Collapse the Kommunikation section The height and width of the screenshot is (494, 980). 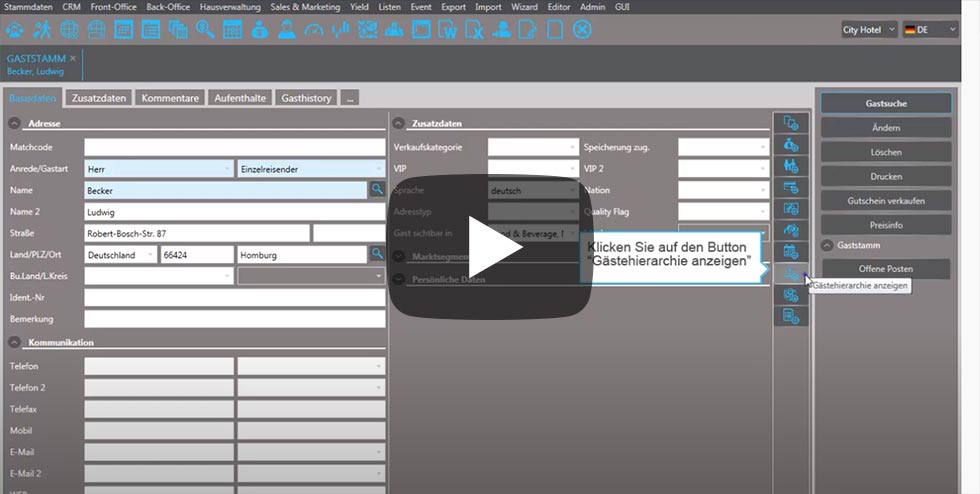(14, 343)
